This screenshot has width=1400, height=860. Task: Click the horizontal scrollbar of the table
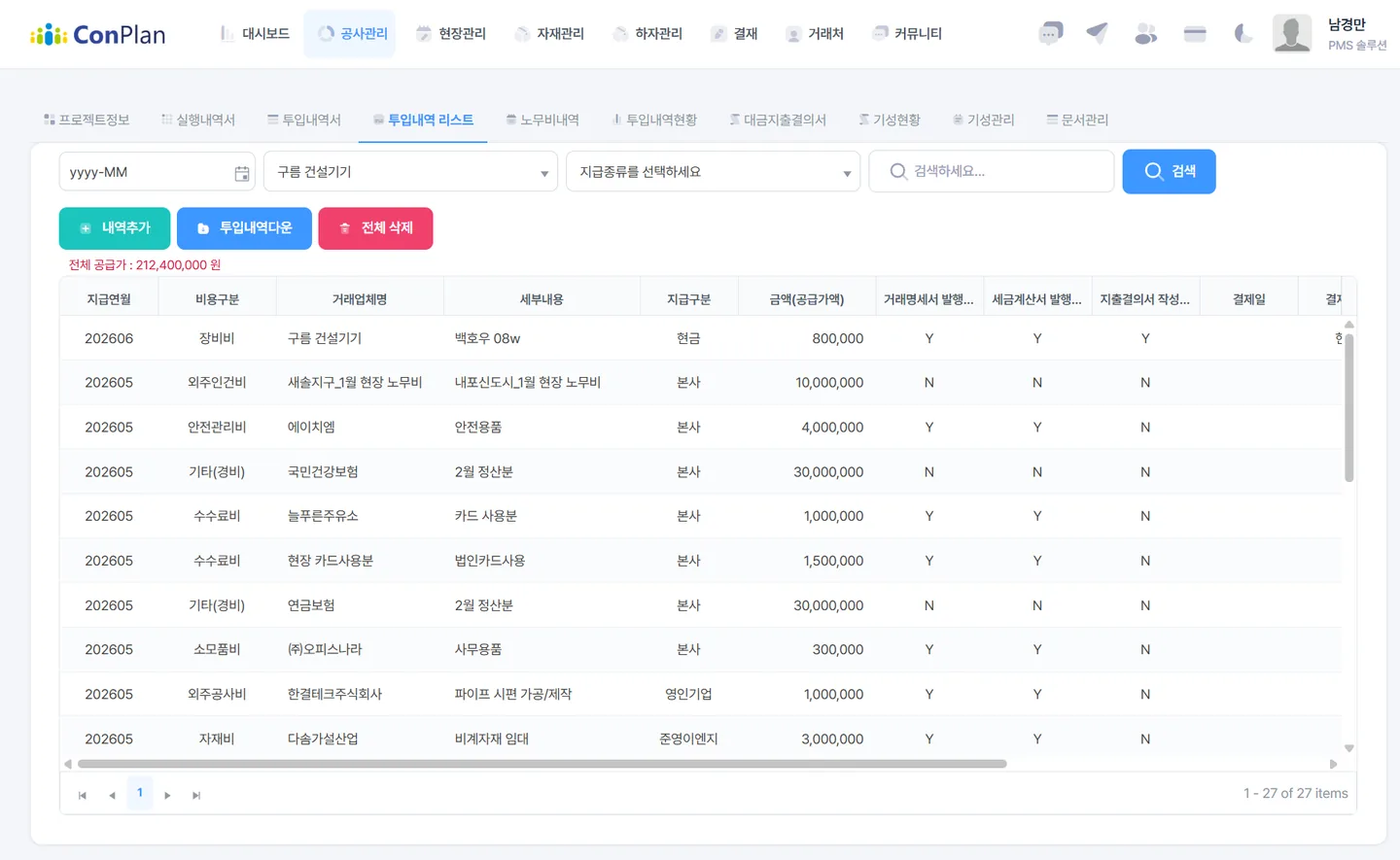[542, 764]
